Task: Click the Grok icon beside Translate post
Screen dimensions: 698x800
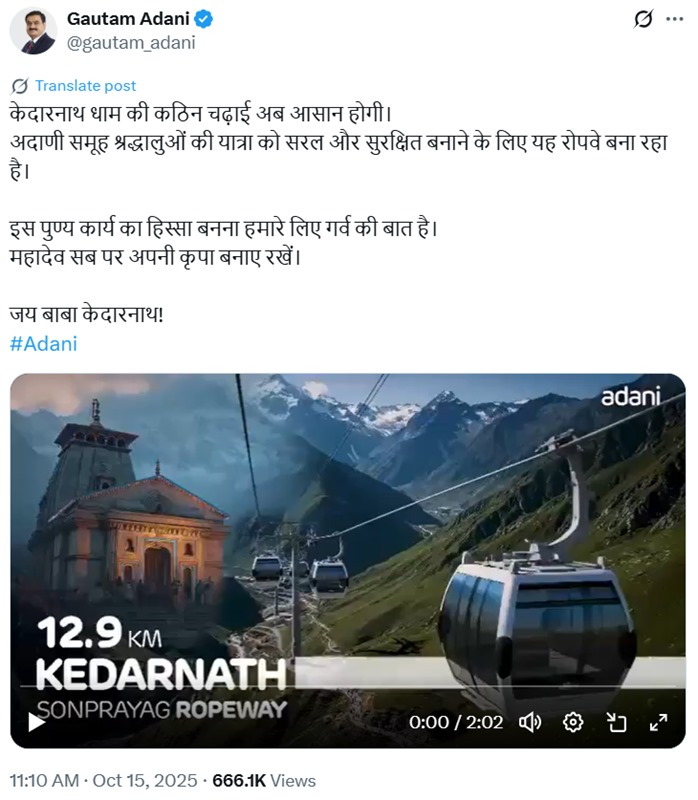Action: click(19, 86)
